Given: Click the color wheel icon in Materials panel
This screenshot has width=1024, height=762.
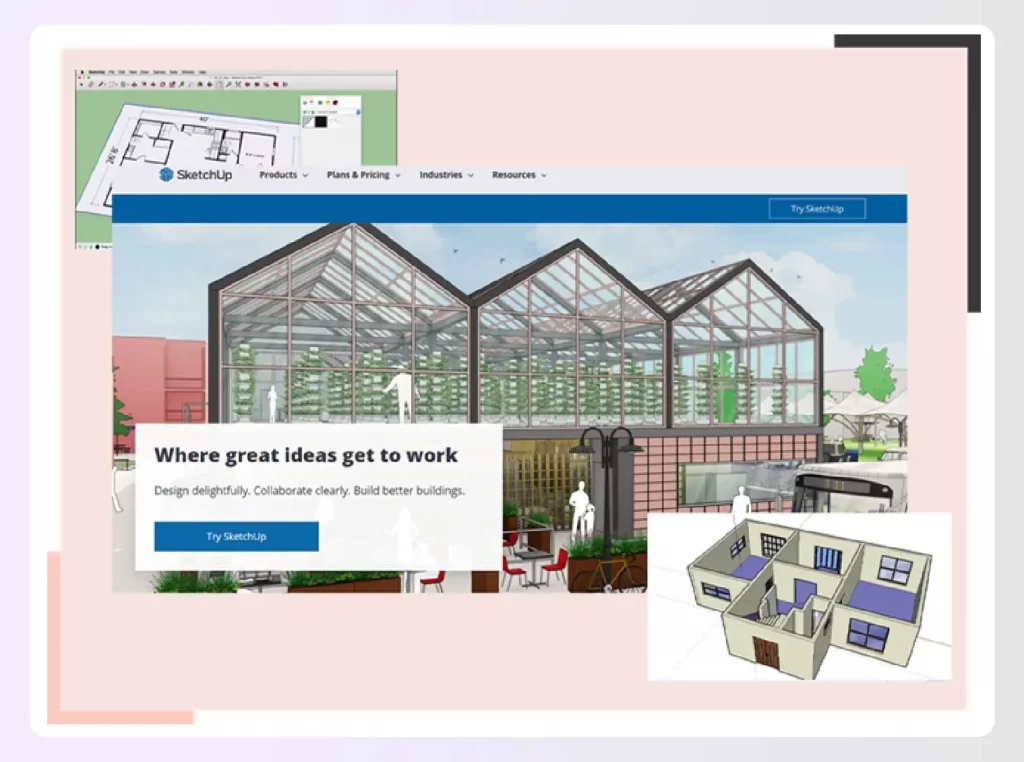Looking at the screenshot, I should (x=305, y=102).
